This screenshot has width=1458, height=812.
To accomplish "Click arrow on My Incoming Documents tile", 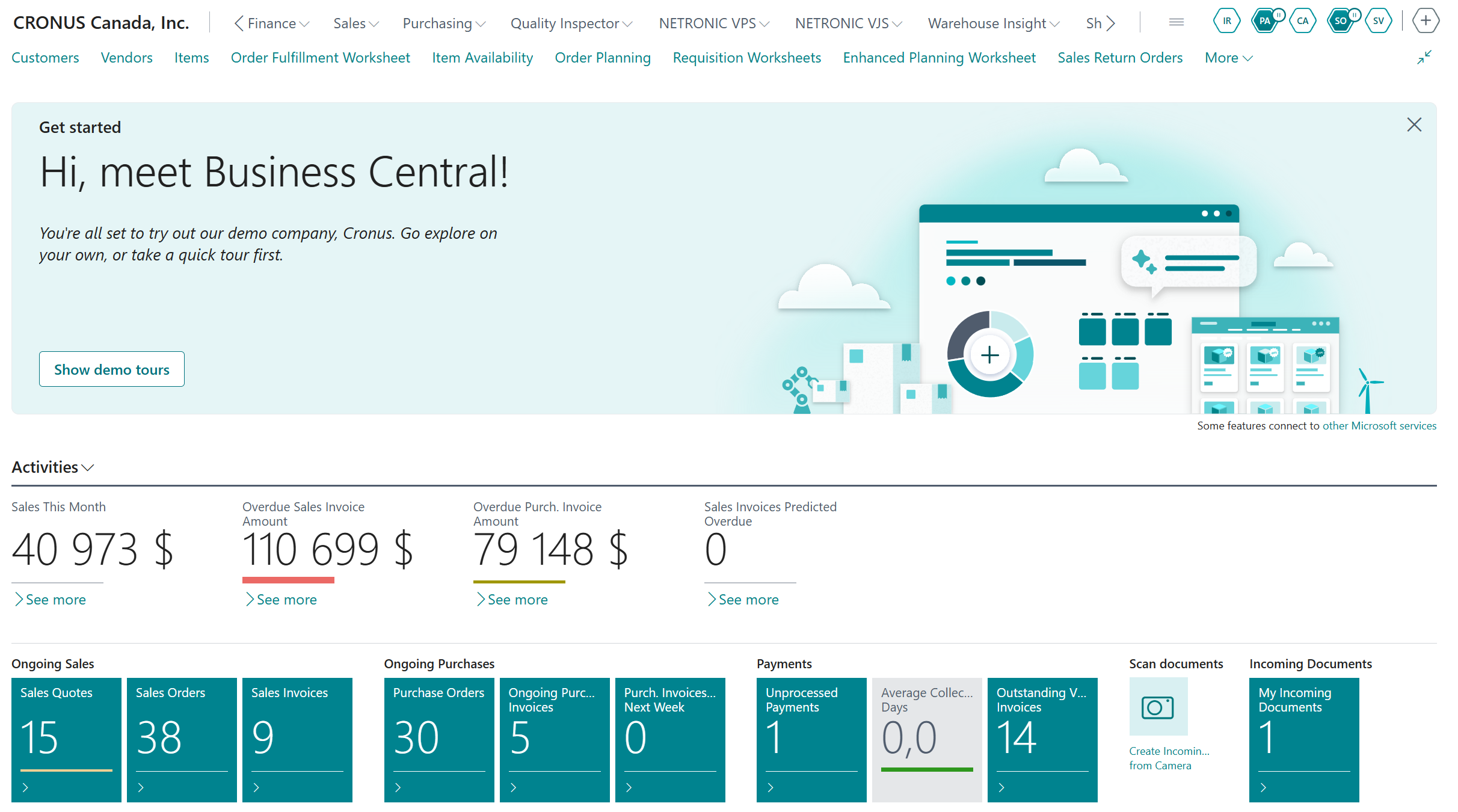I will [x=1263, y=787].
